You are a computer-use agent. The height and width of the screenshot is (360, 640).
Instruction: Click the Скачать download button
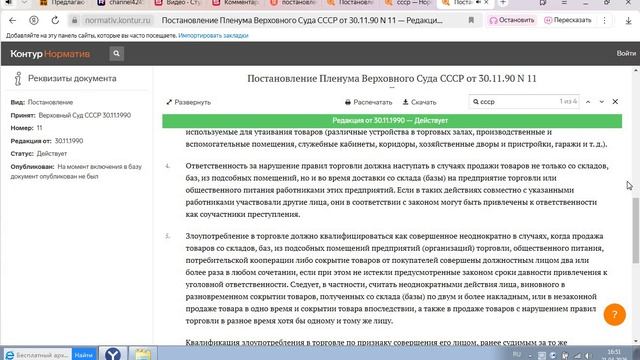tap(419, 102)
